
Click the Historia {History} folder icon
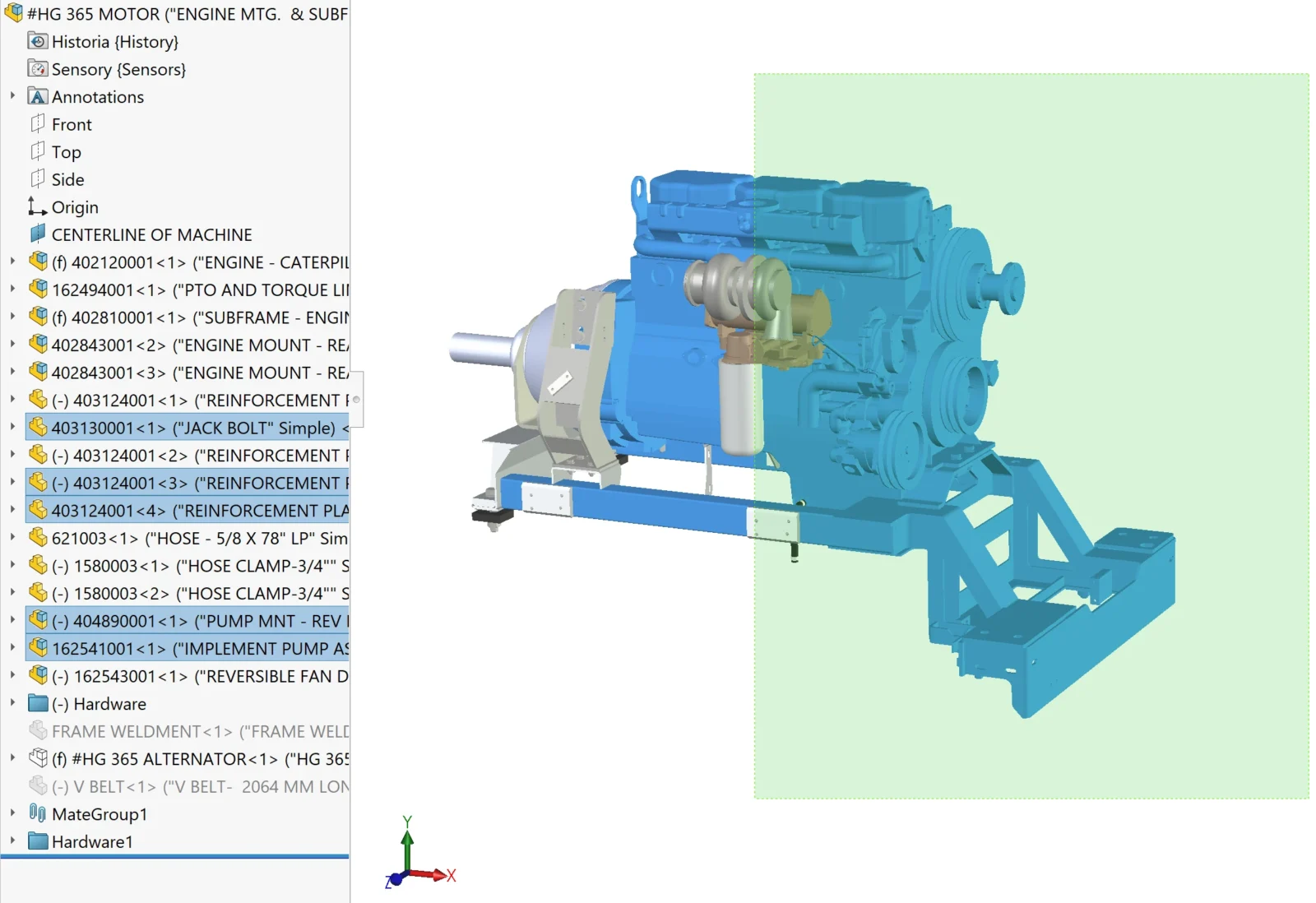[38, 41]
